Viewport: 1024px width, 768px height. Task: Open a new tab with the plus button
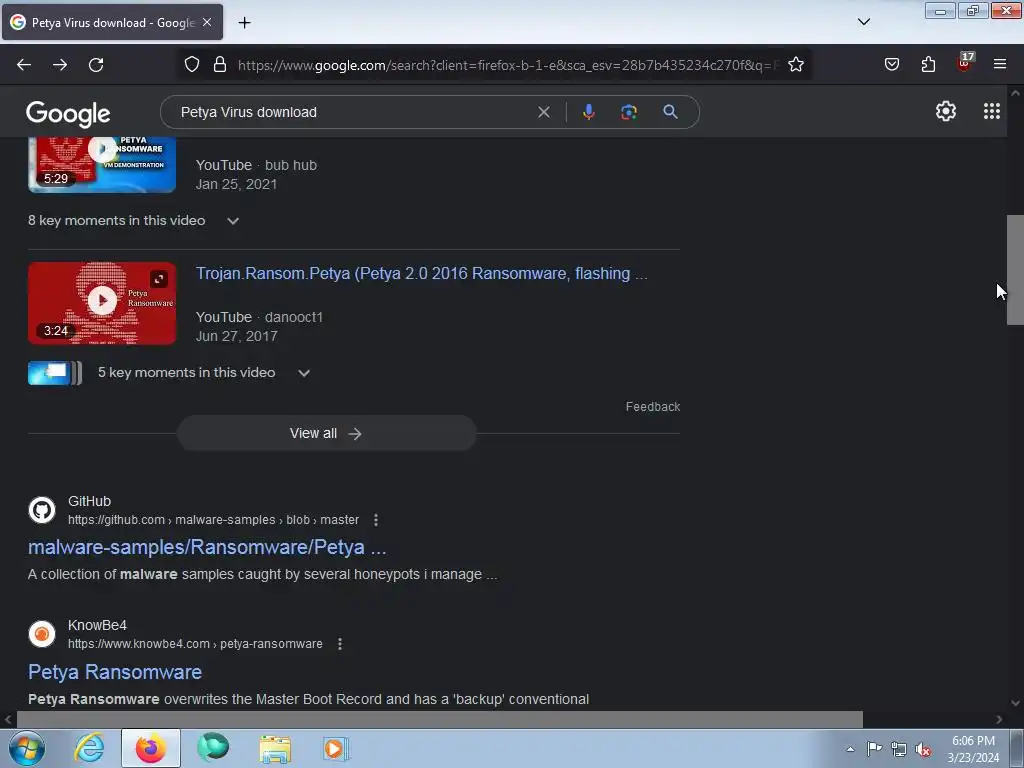(x=244, y=23)
